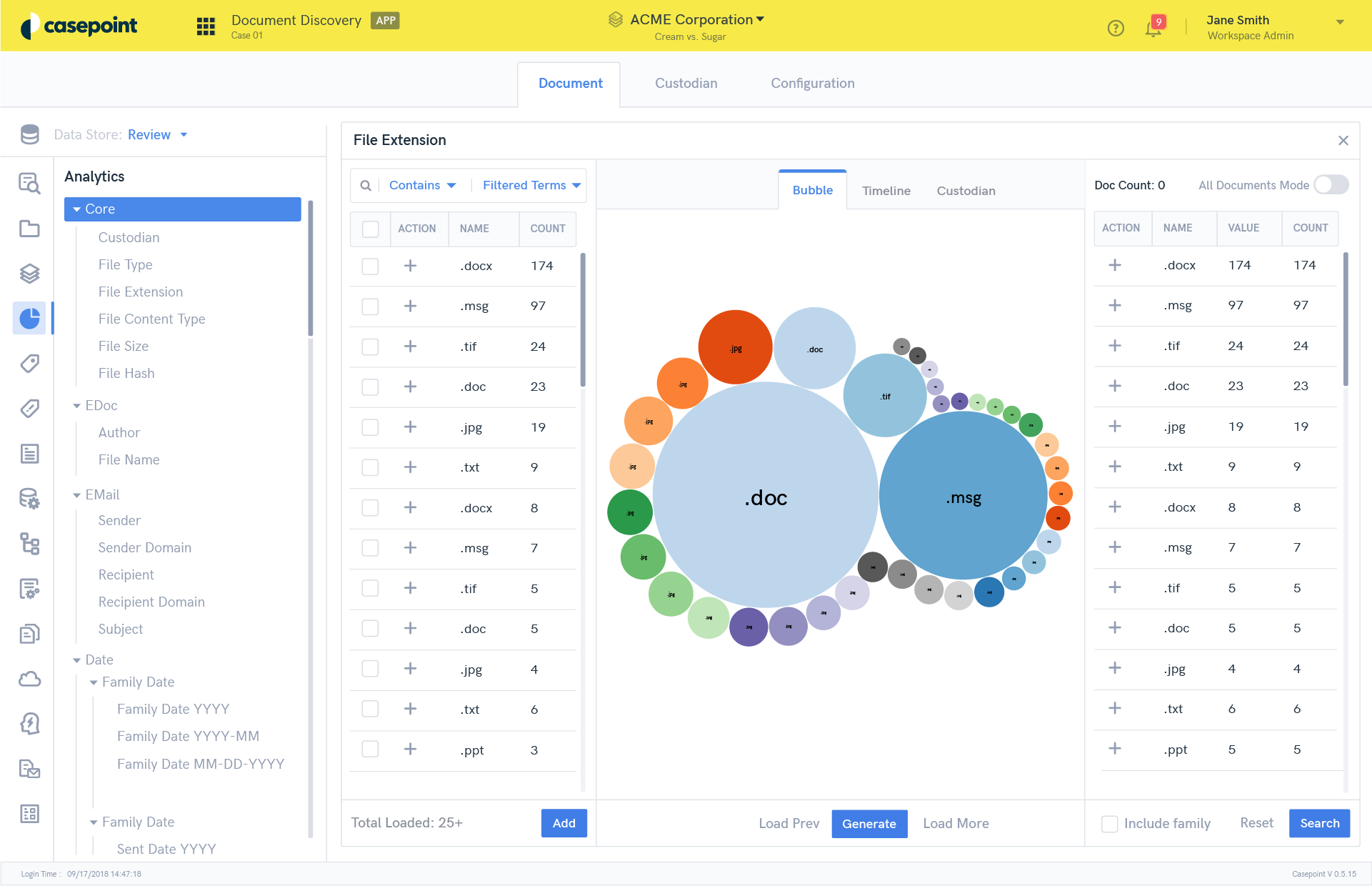Click the search magnifier in filter box

click(x=366, y=186)
